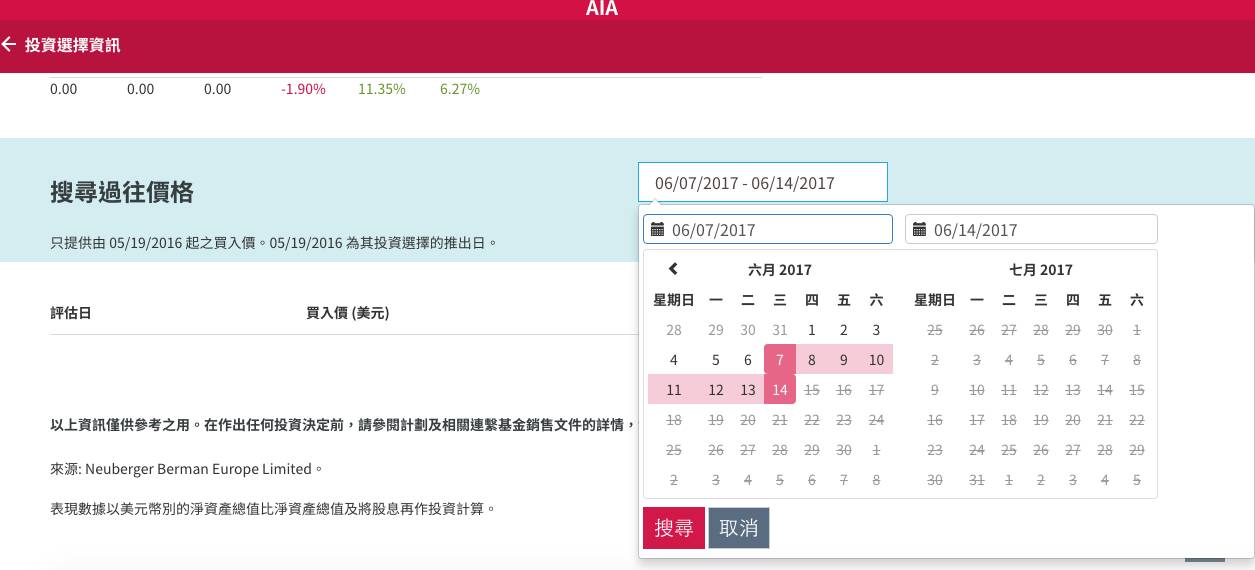1255x570 pixels.
Task: Click the 六月 2017 month heading
Action: [x=780, y=270]
